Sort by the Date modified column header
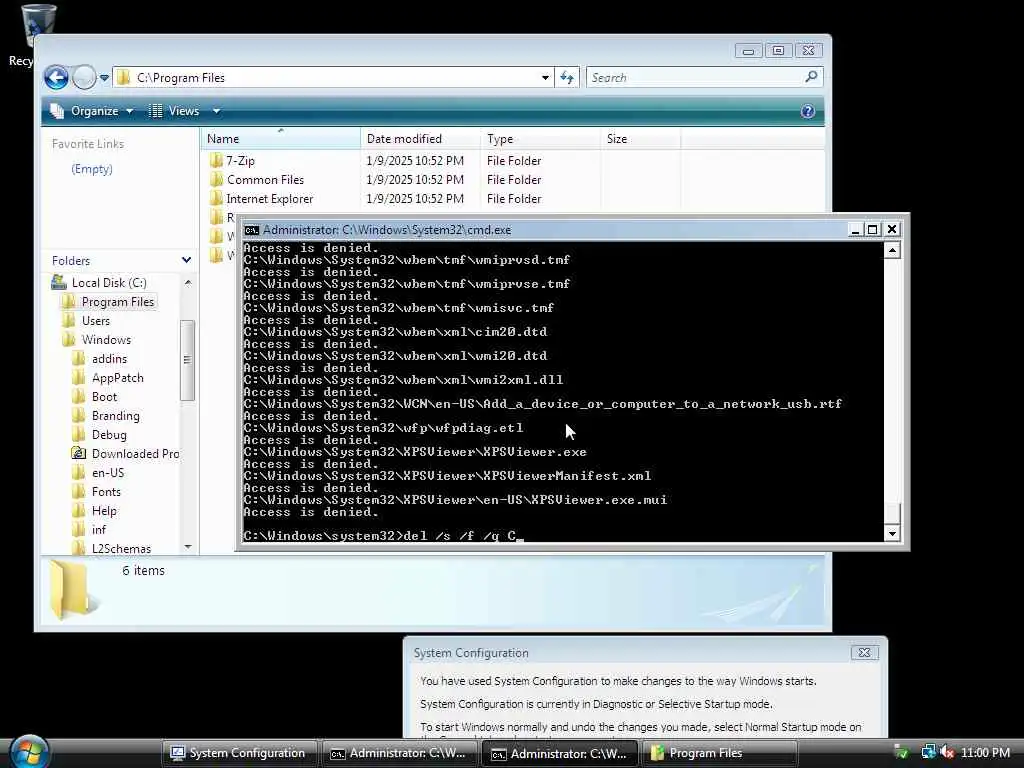Image resolution: width=1024 pixels, height=768 pixels. (420, 138)
